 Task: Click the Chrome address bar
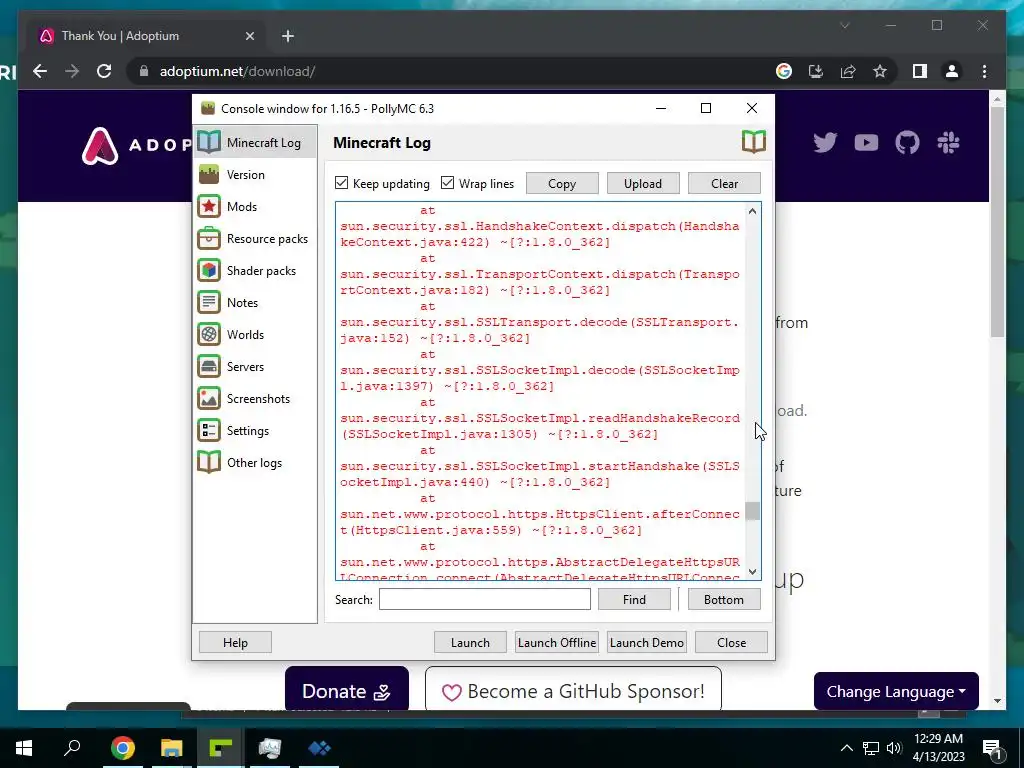click(451, 71)
